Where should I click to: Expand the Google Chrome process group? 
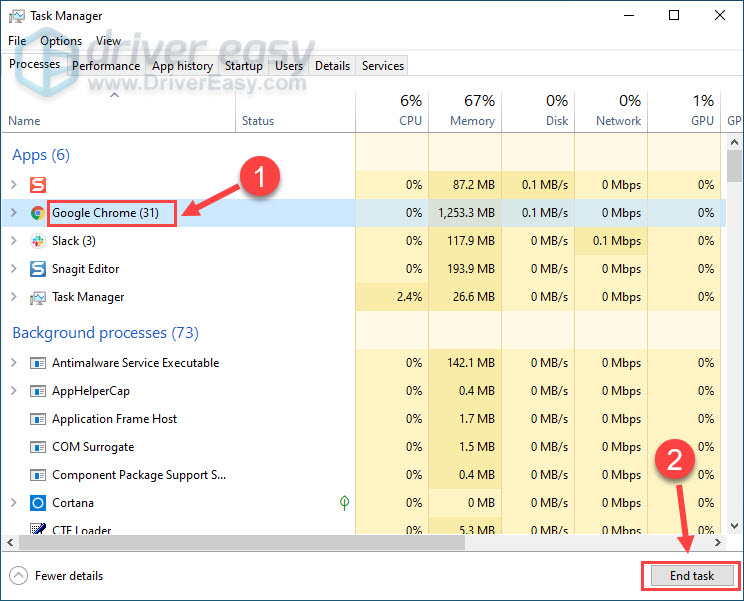tap(13, 213)
